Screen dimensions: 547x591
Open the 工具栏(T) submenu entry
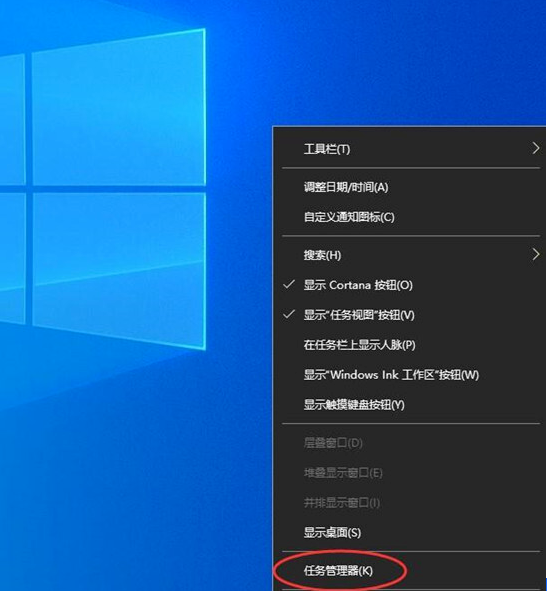tap(410, 149)
